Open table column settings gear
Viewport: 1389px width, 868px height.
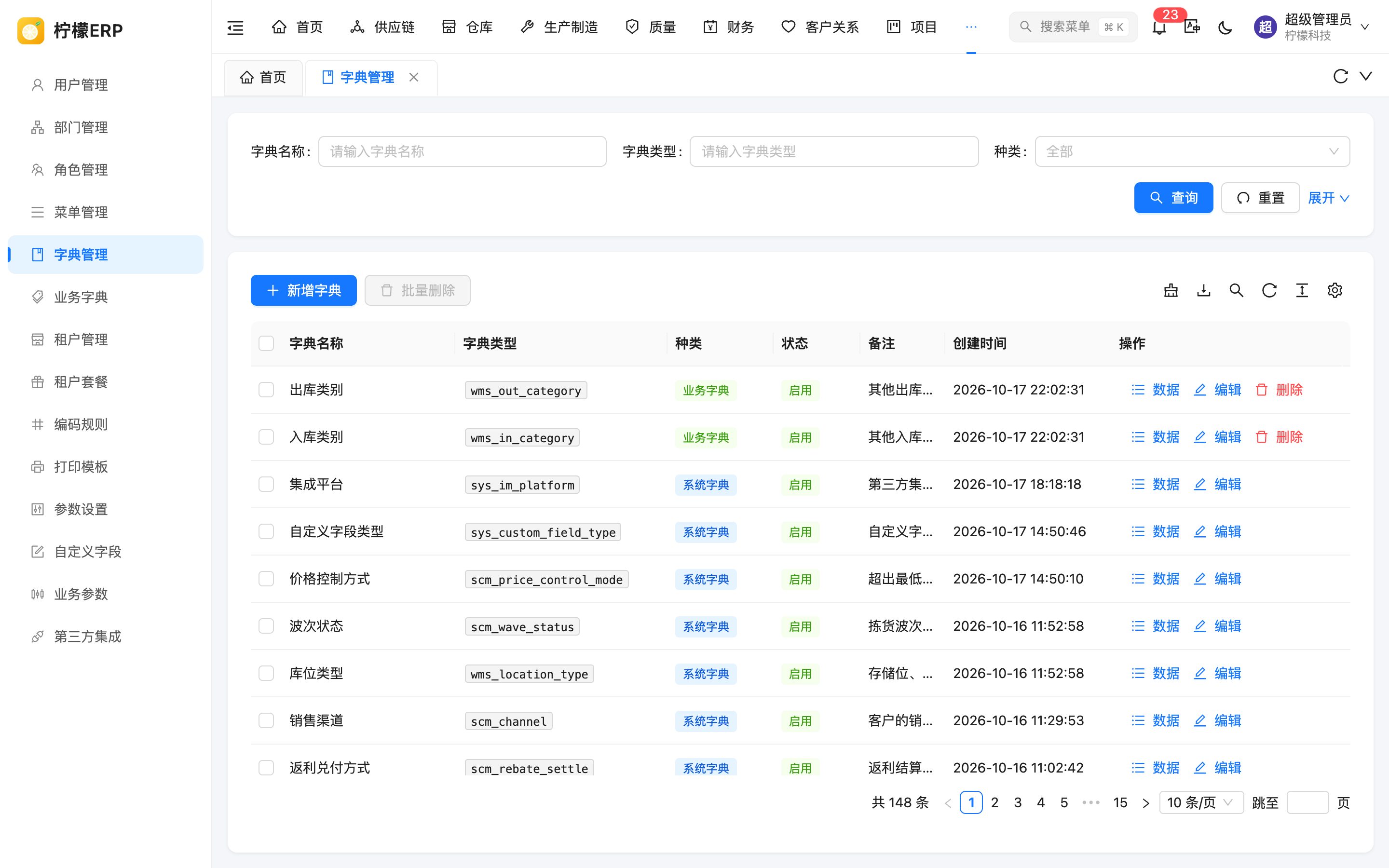[x=1335, y=290]
